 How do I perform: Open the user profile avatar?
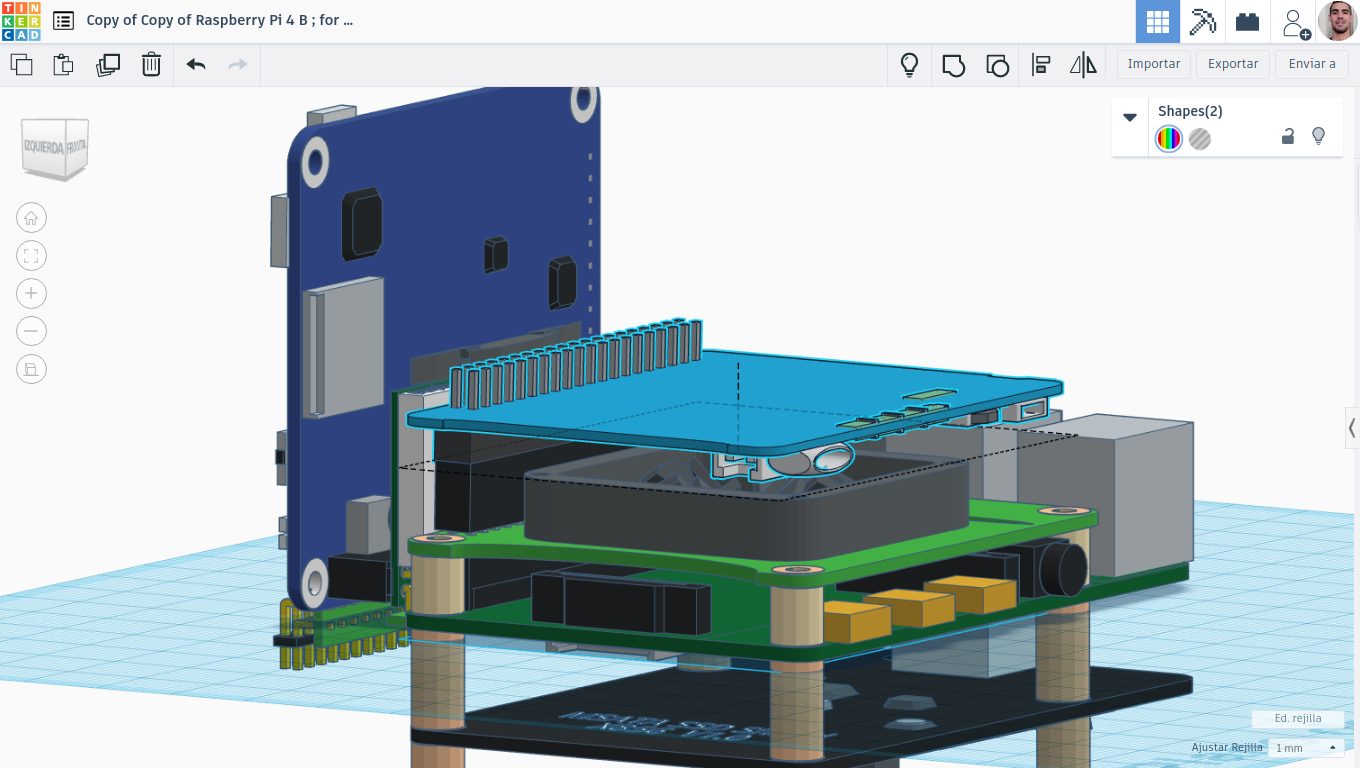[x=1338, y=21]
